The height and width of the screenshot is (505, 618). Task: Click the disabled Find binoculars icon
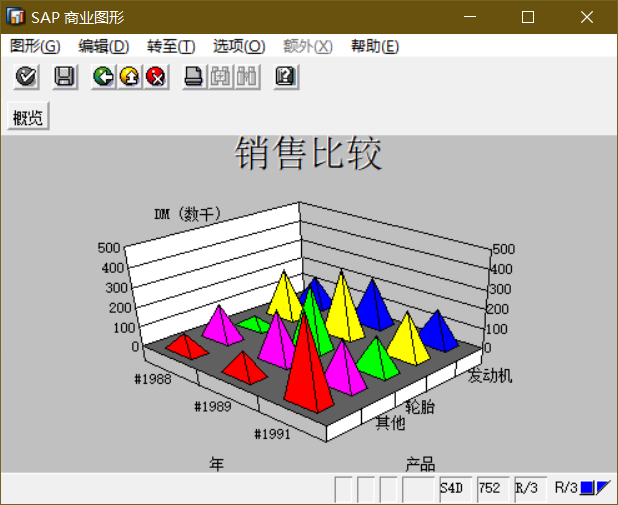point(221,76)
